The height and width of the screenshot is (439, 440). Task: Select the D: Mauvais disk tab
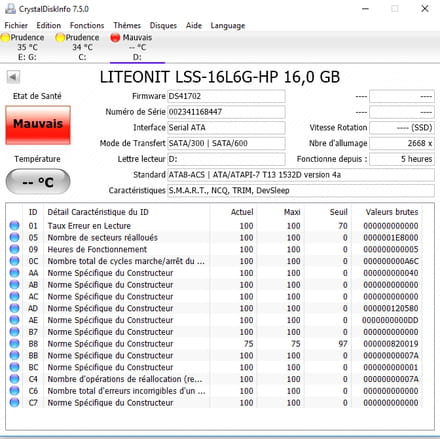point(137,47)
